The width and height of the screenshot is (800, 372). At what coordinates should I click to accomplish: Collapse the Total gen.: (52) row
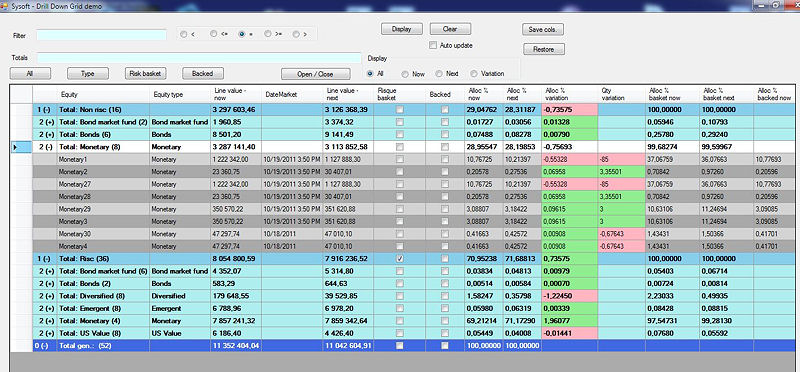pos(45,345)
